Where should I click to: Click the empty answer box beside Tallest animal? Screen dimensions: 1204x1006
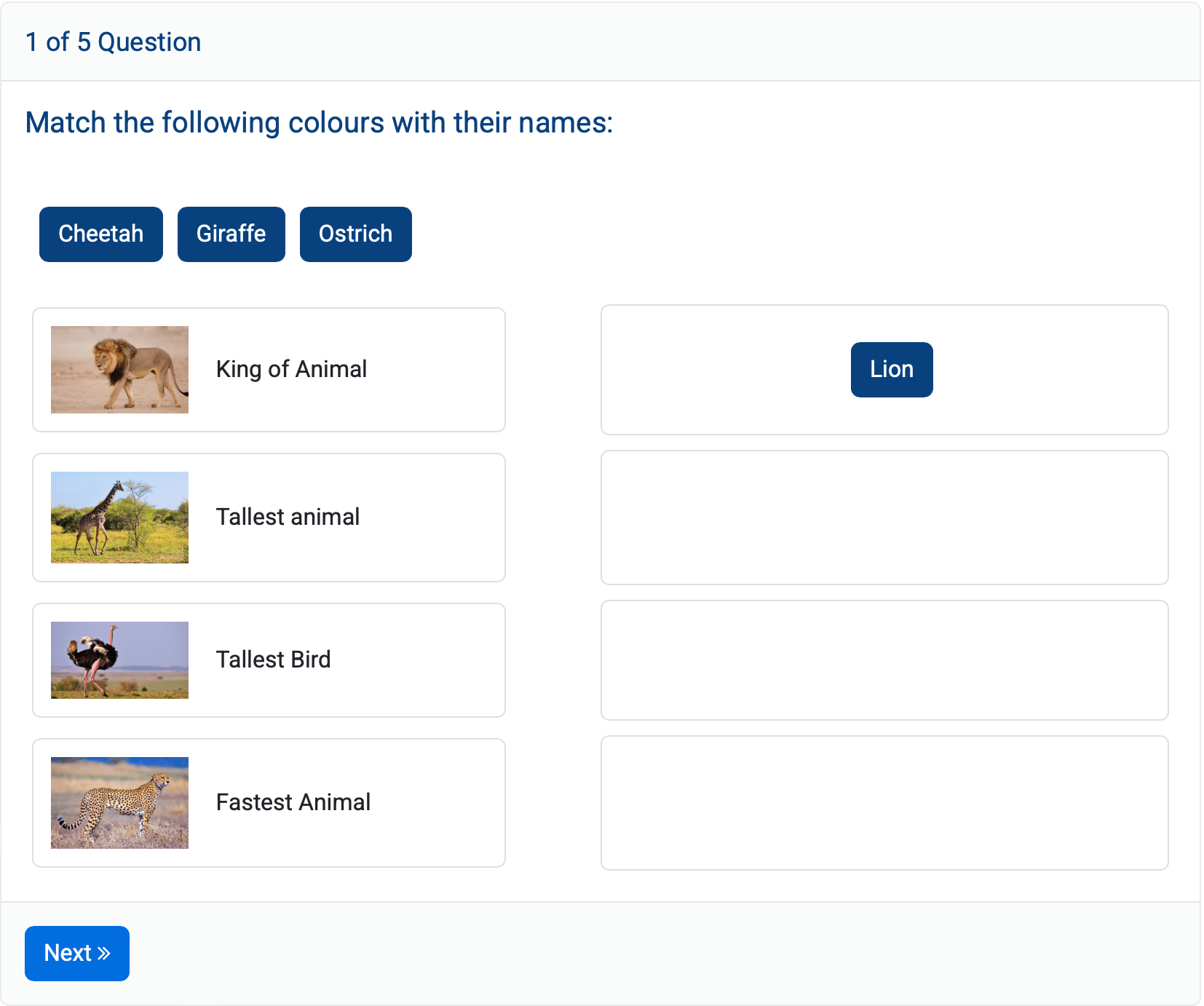click(x=884, y=518)
